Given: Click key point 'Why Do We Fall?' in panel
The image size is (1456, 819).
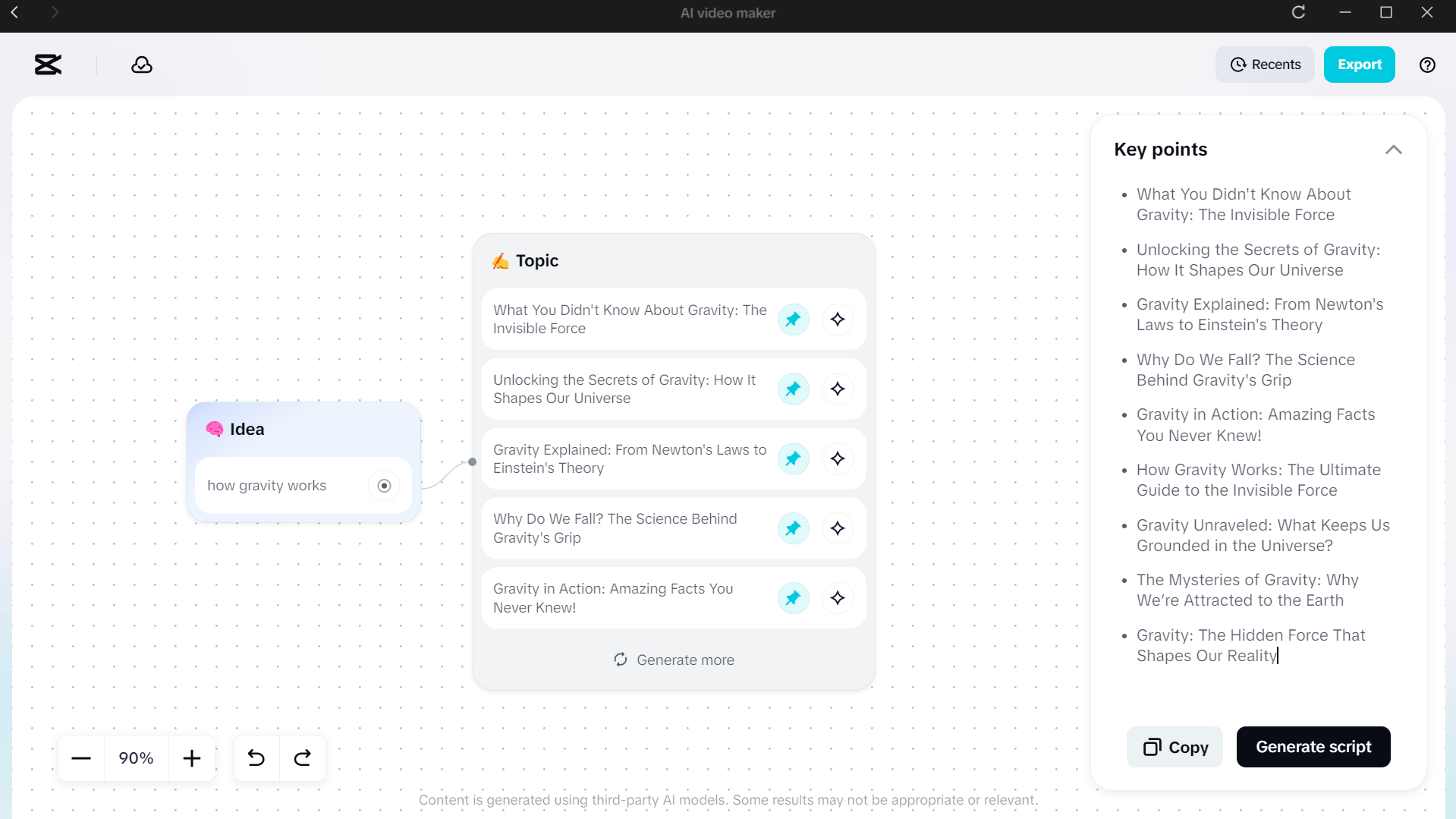Looking at the screenshot, I should pyautogui.click(x=1246, y=370).
